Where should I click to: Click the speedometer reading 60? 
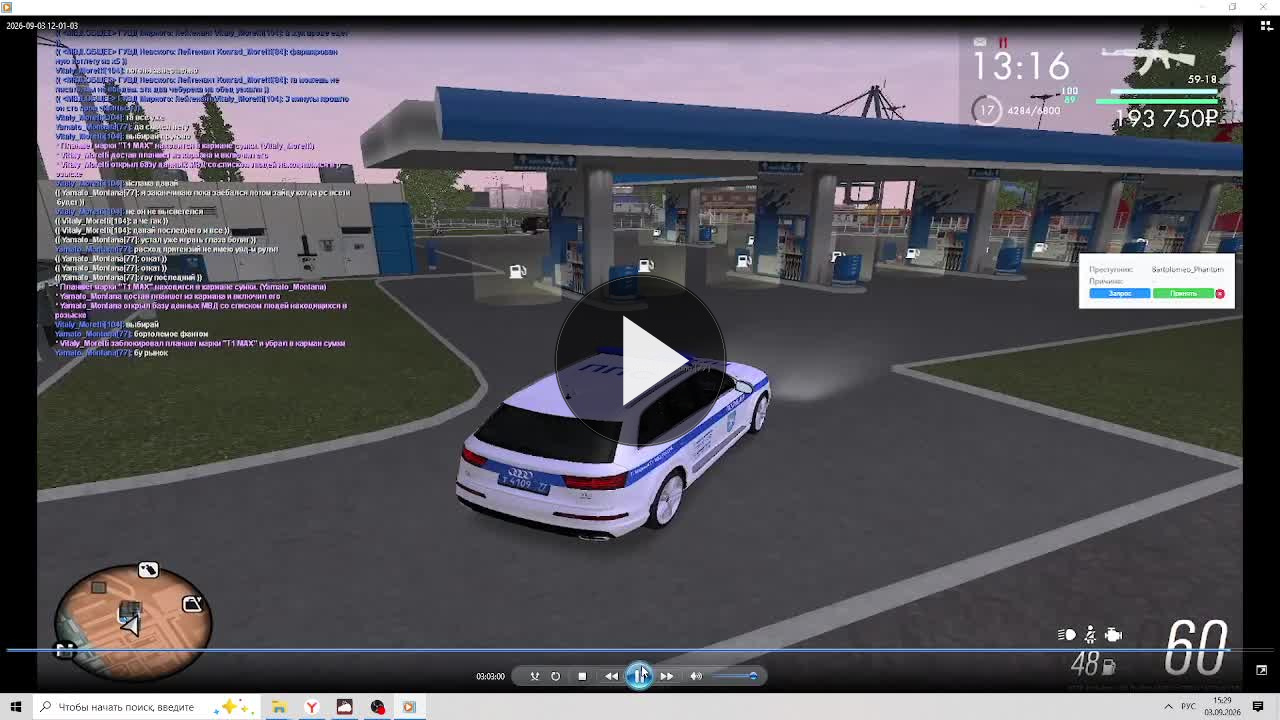click(x=1197, y=648)
